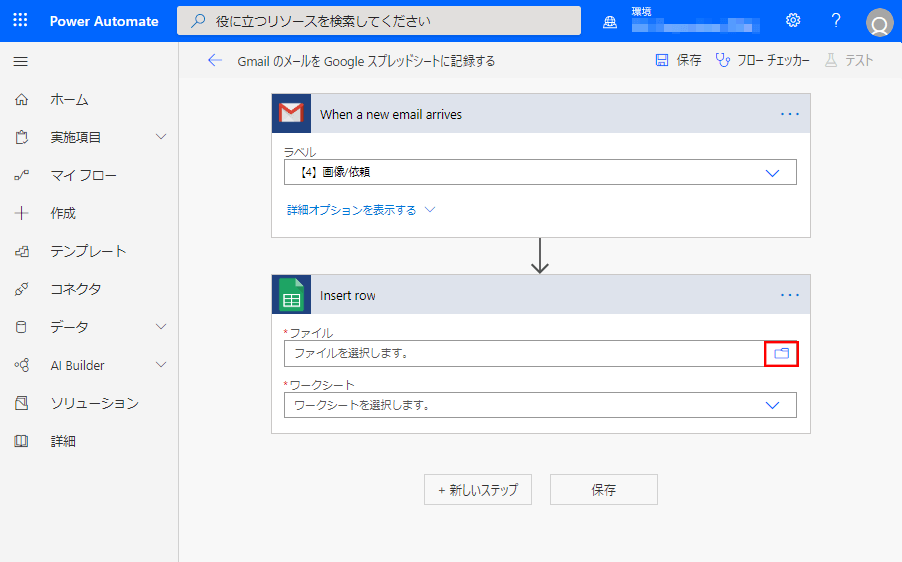This screenshot has width=902, height=562.
Task: Open the ラベル dropdown
Action: [540, 172]
